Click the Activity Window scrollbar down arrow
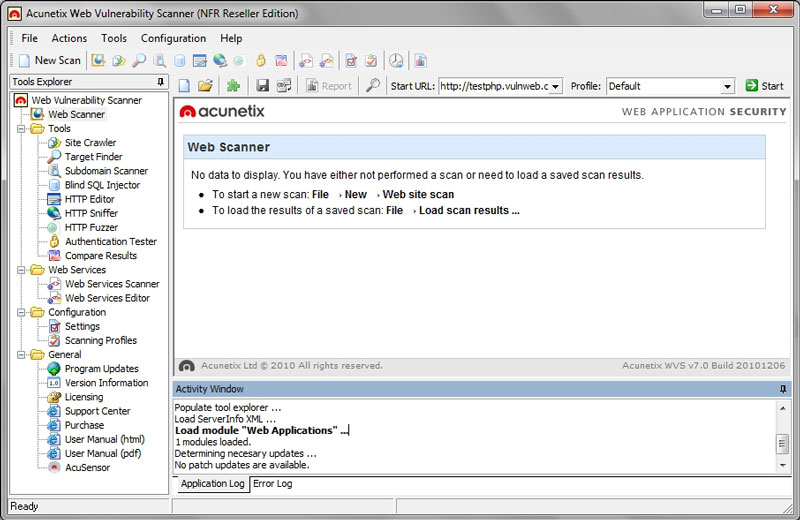800x520 pixels. coord(782,465)
